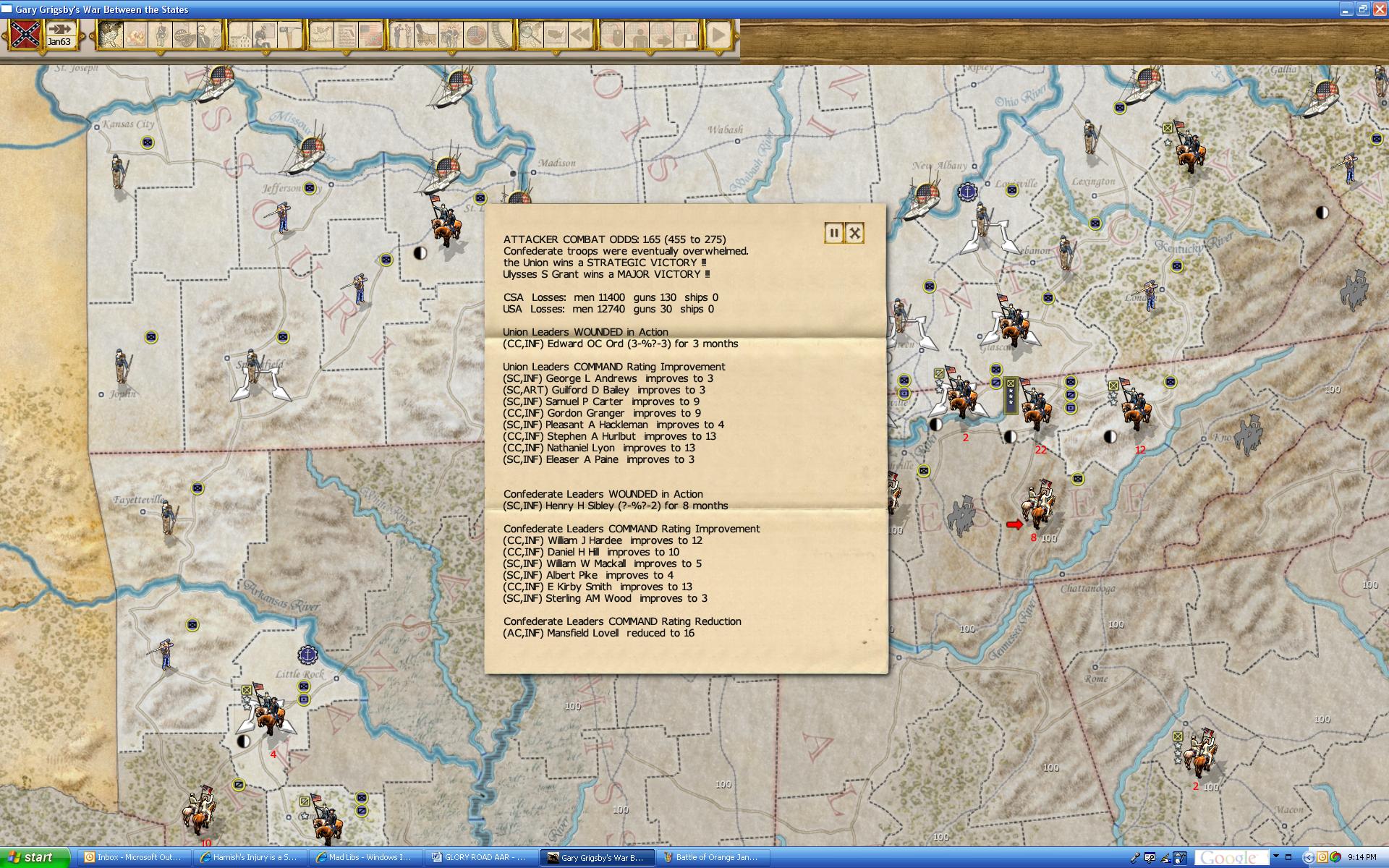This screenshot has width=1389, height=868.
Task: Open the map view toolbar icon
Action: point(110,34)
